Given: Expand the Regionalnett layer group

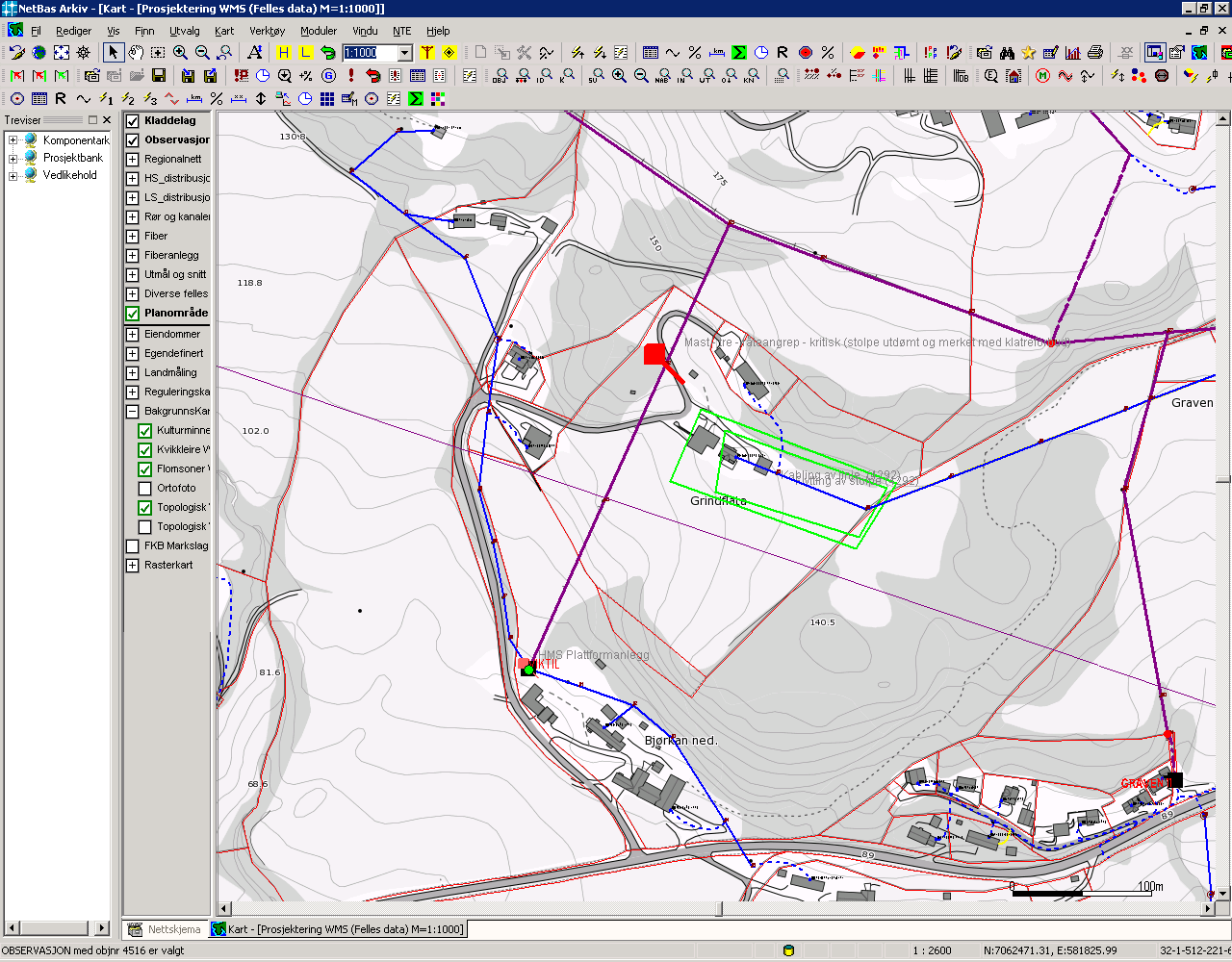Looking at the screenshot, I should coord(133,160).
